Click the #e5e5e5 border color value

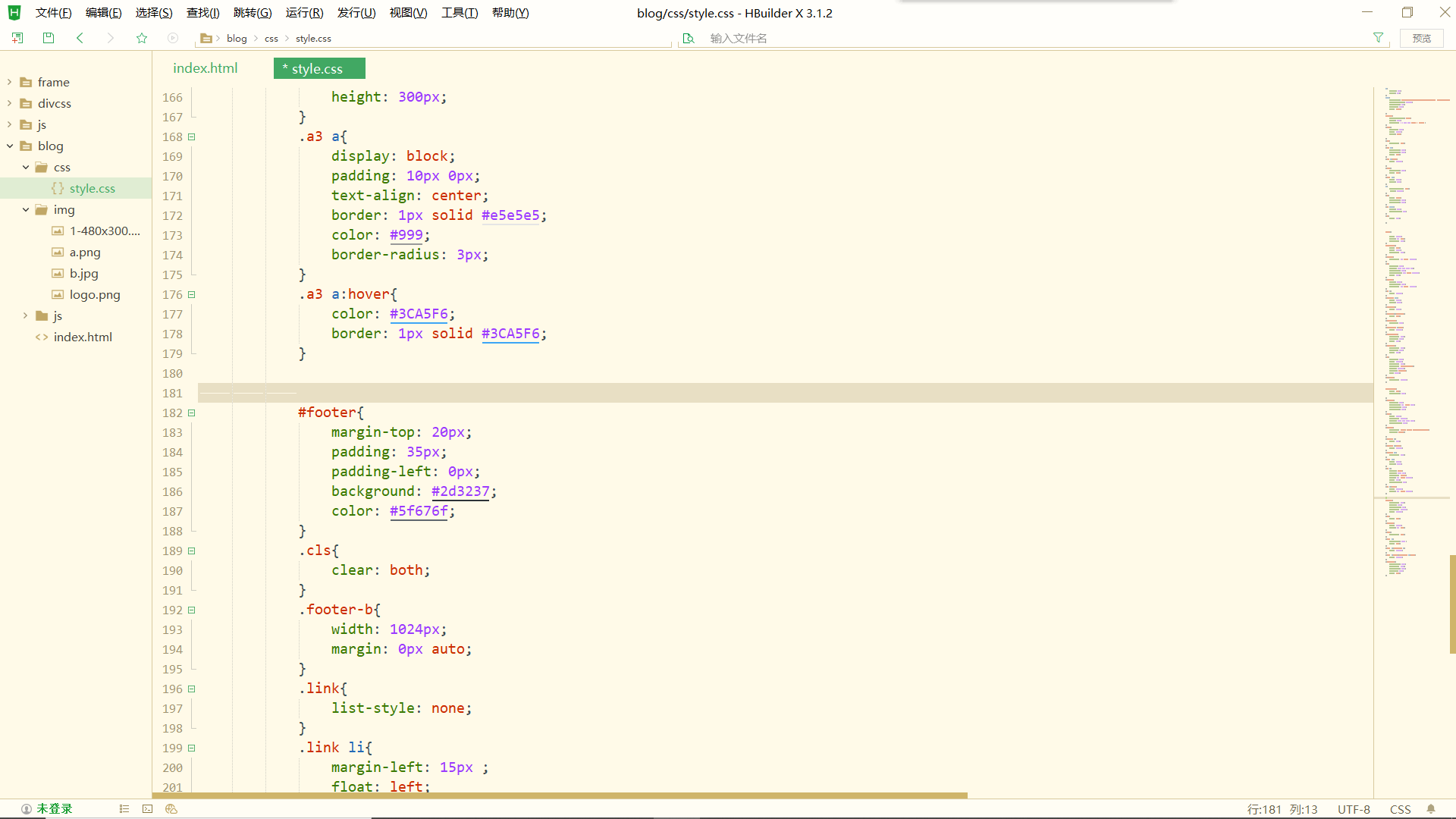pyautogui.click(x=510, y=215)
